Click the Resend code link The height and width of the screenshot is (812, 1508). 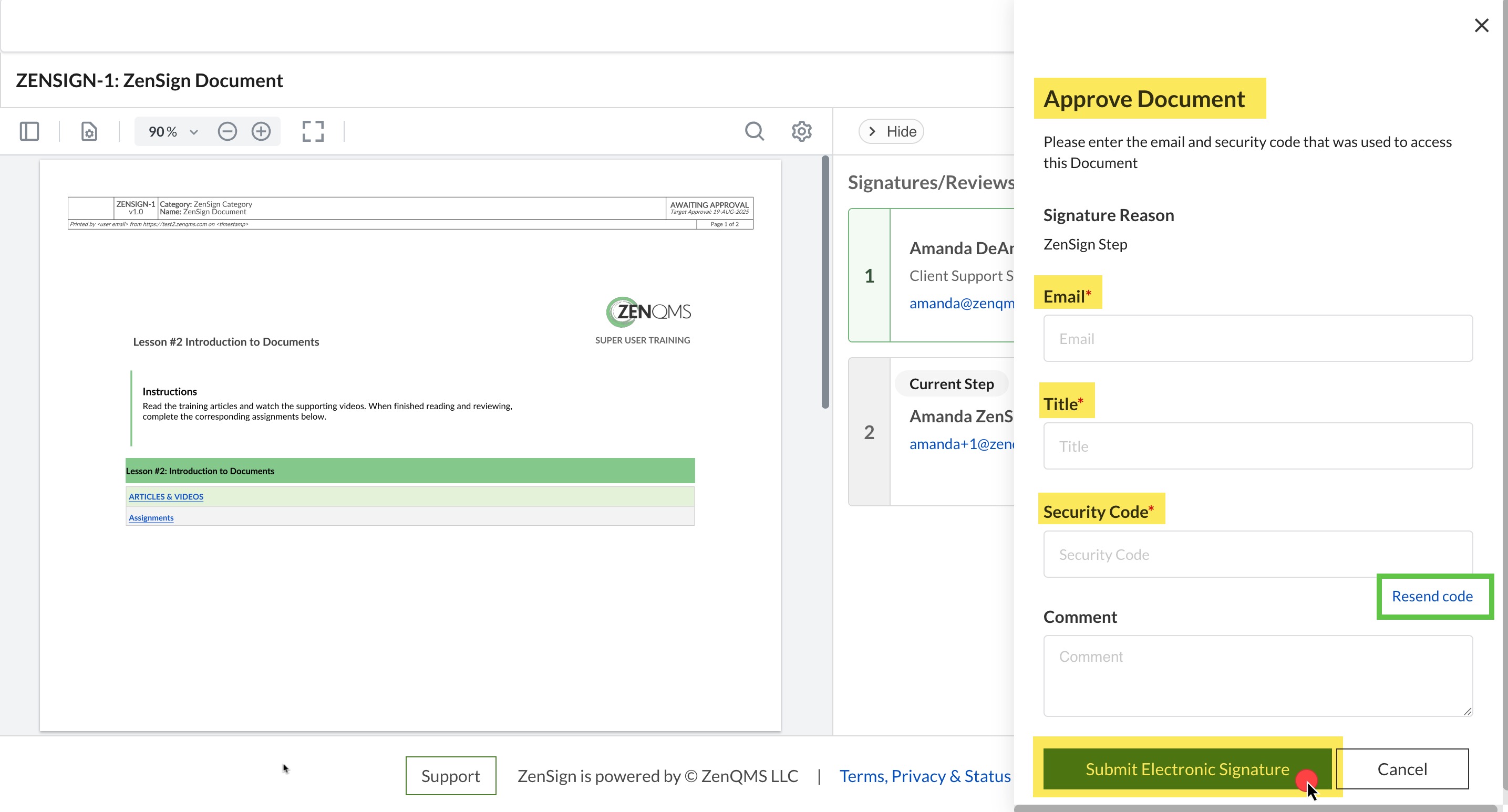tap(1432, 596)
